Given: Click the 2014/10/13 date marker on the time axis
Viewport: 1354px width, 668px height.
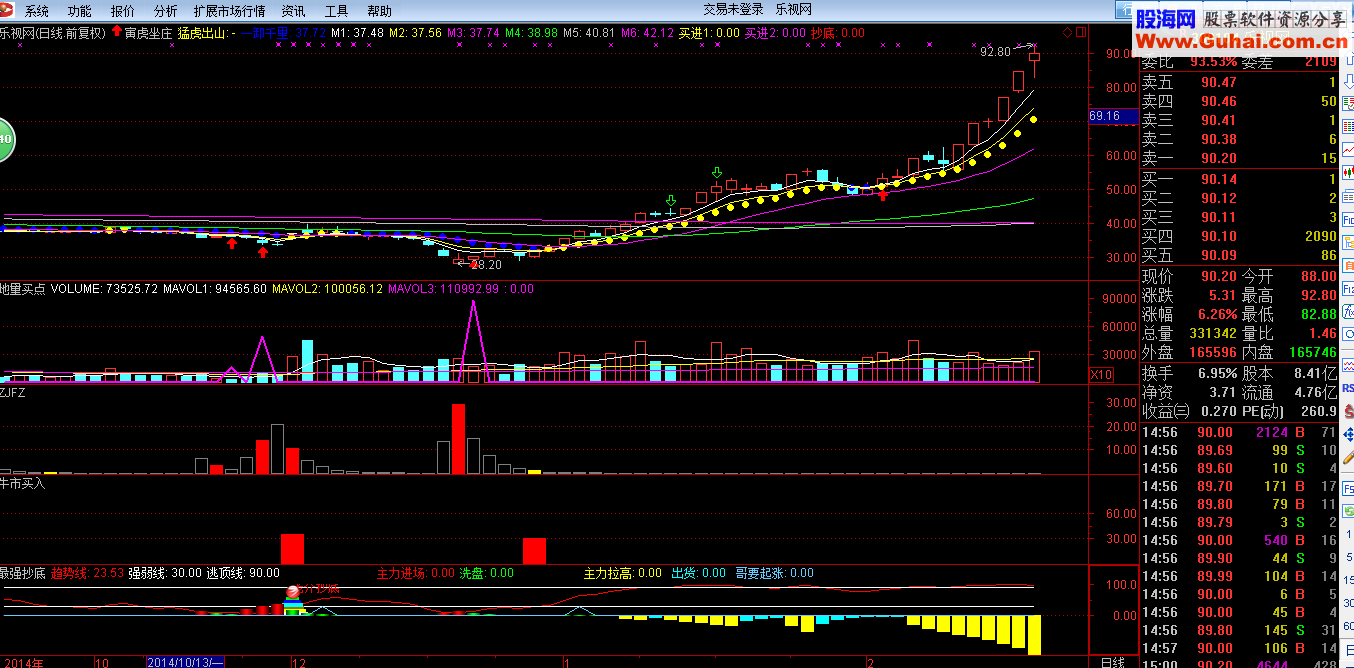Looking at the screenshot, I should pyautogui.click(x=185, y=662).
